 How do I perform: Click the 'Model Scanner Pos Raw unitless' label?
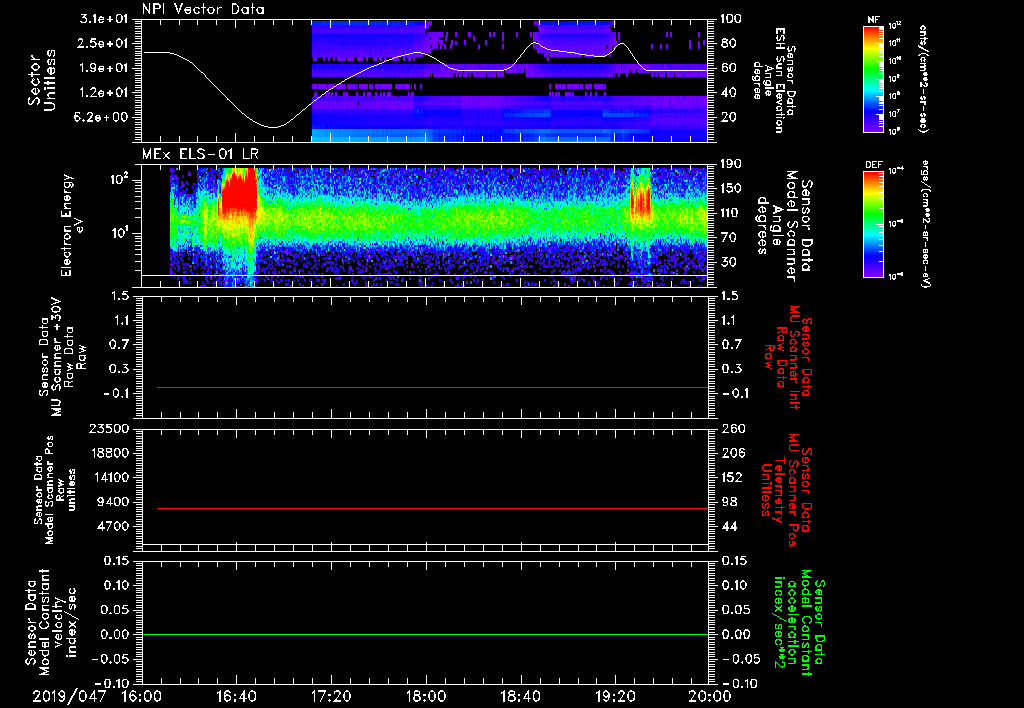click(x=56, y=490)
